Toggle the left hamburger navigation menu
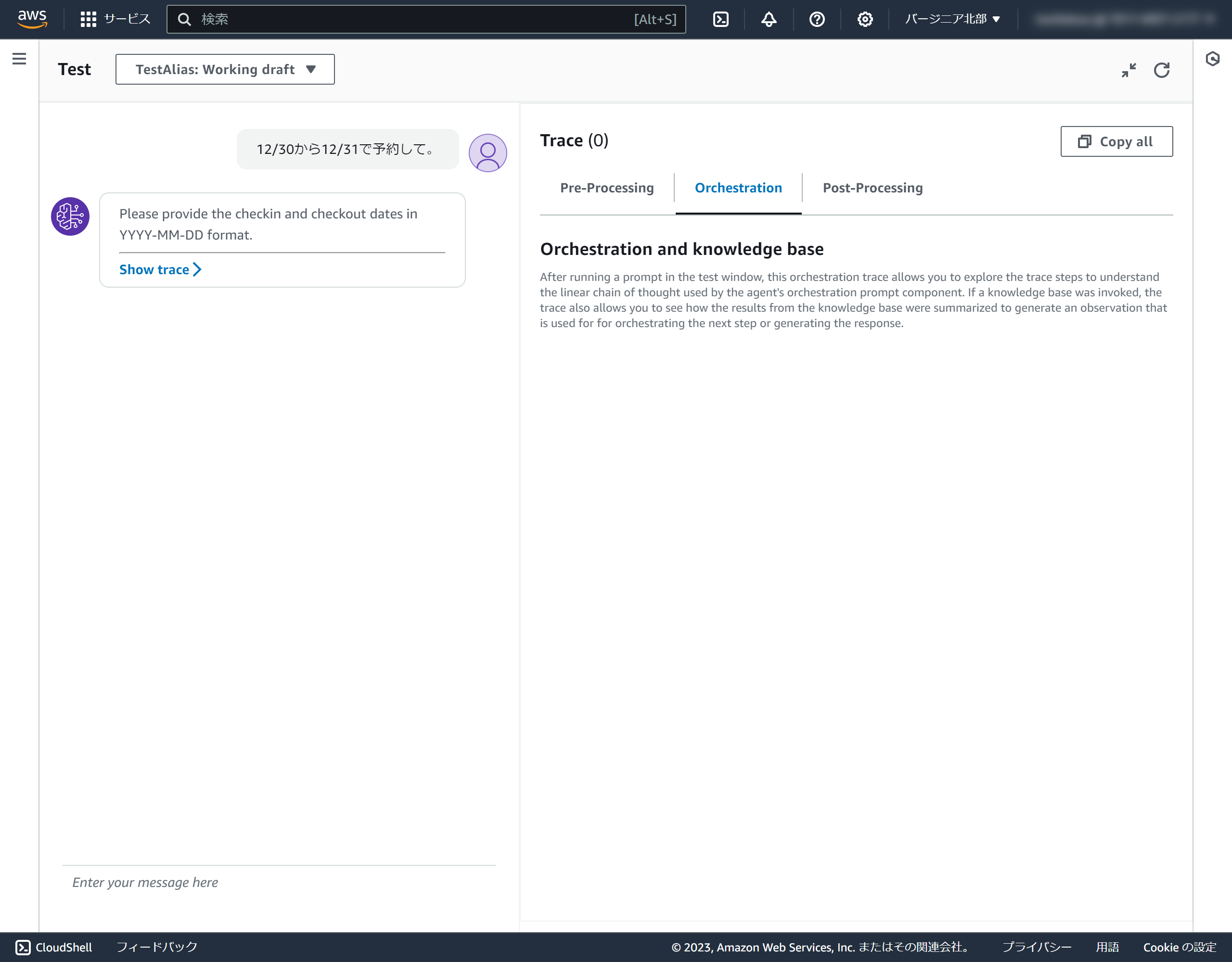 (x=19, y=59)
